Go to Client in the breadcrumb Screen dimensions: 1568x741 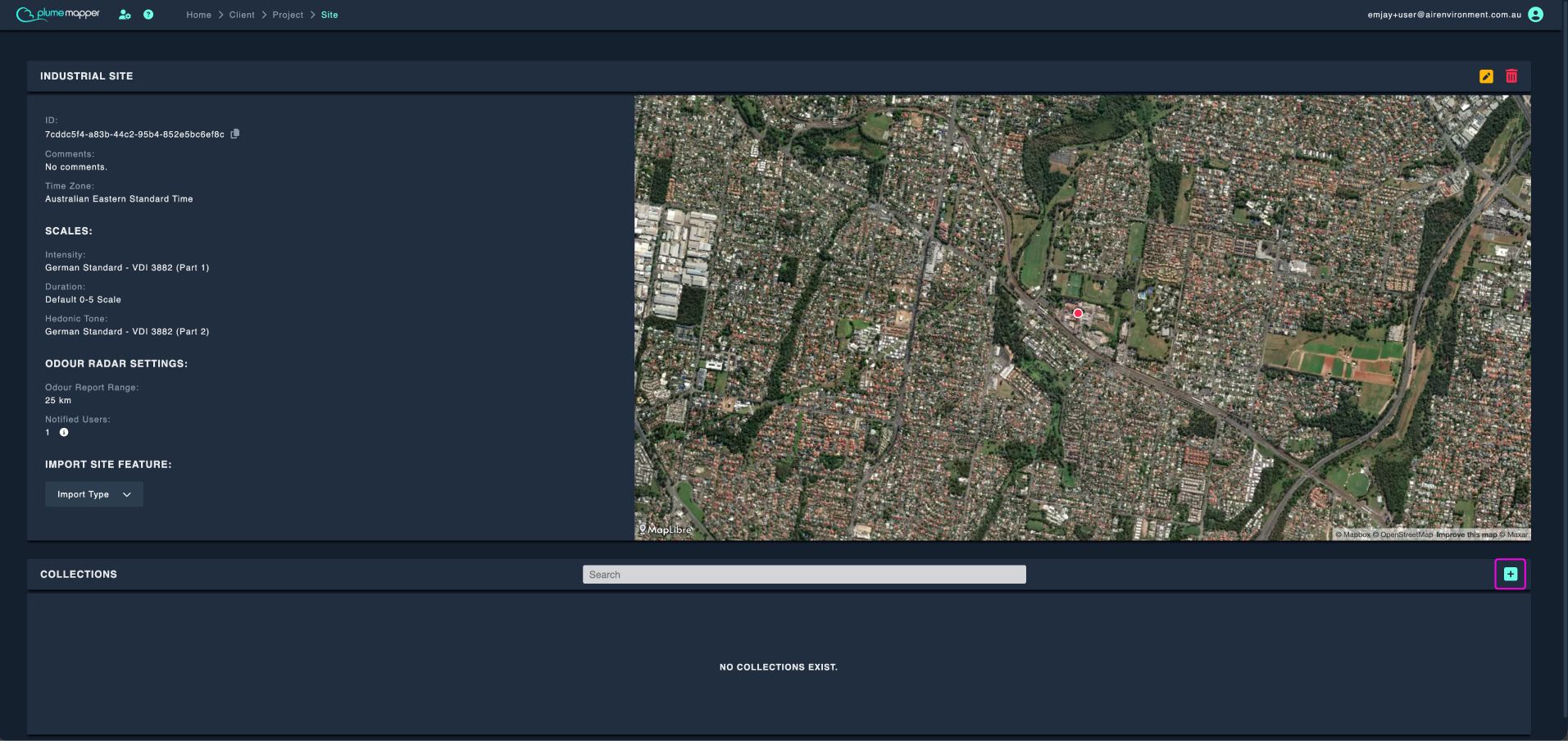coord(242,15)
